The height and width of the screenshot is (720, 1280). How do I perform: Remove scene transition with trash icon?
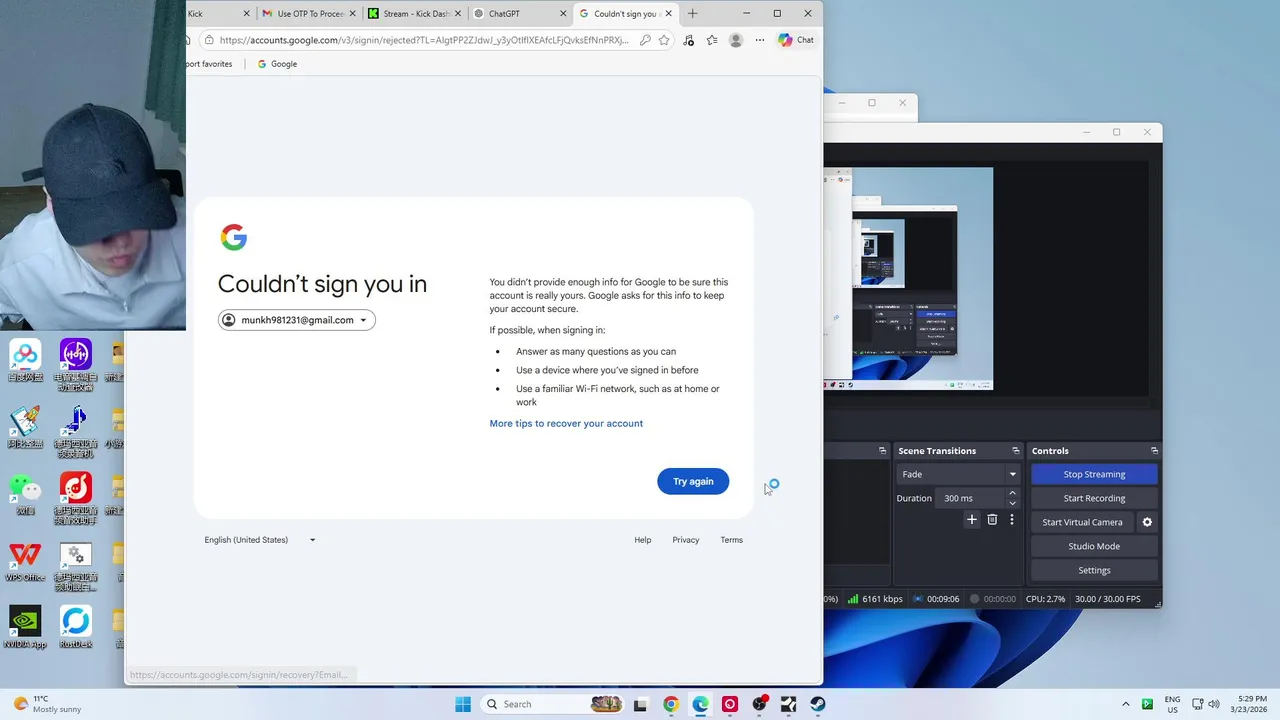992,520
